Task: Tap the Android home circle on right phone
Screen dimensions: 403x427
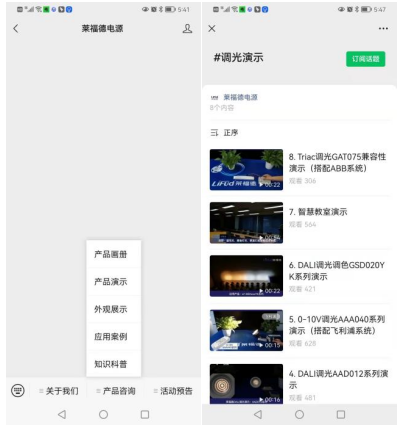Action: (x=299, y=414)
